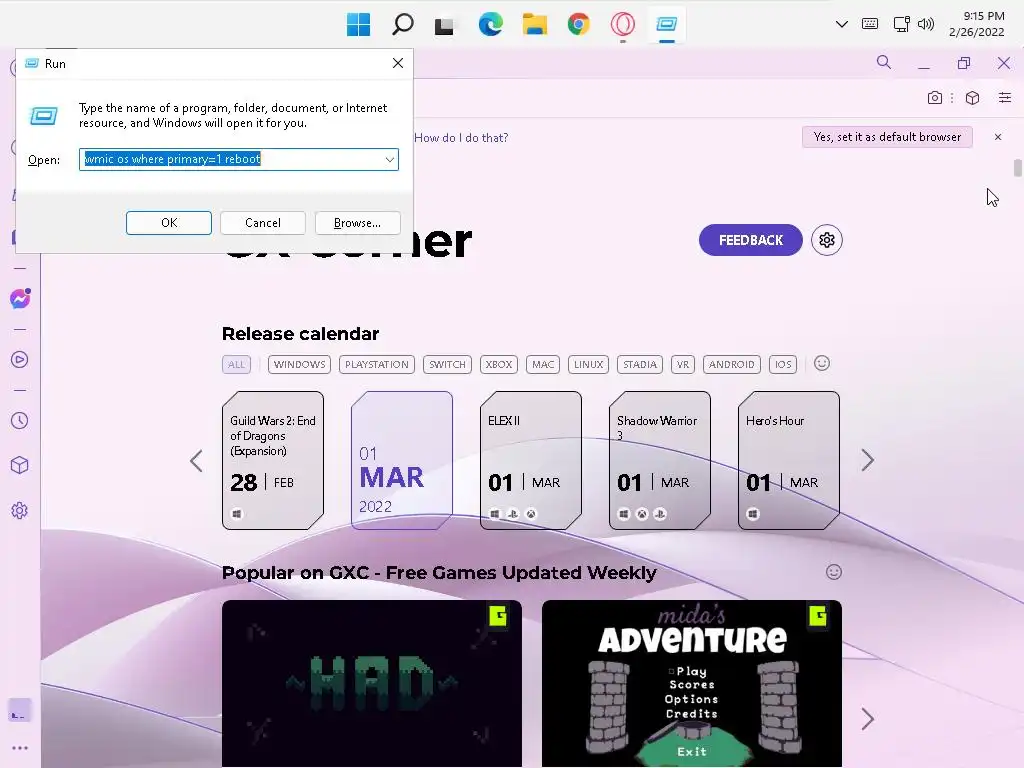Screen dimensions: 1024x768
Task: Open sidebar three-dots menu
Action: click(x=20, y=748)
